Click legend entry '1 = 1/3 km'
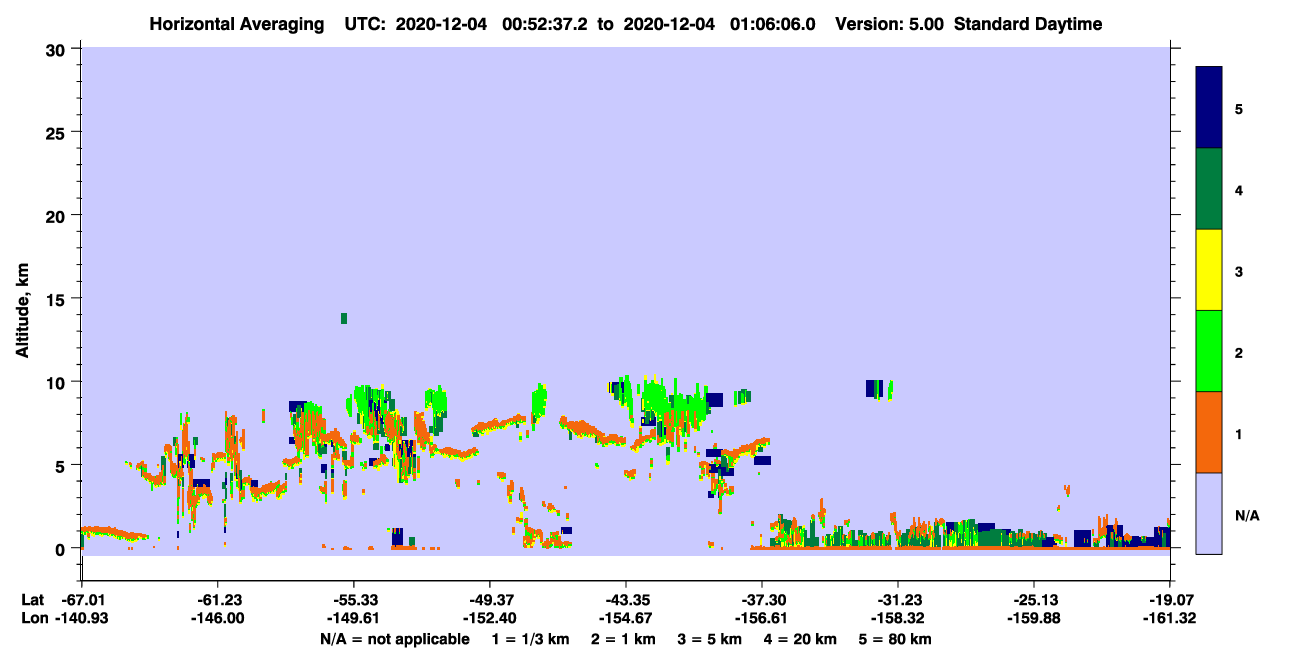1300x667 pixels. pos(529,639)
